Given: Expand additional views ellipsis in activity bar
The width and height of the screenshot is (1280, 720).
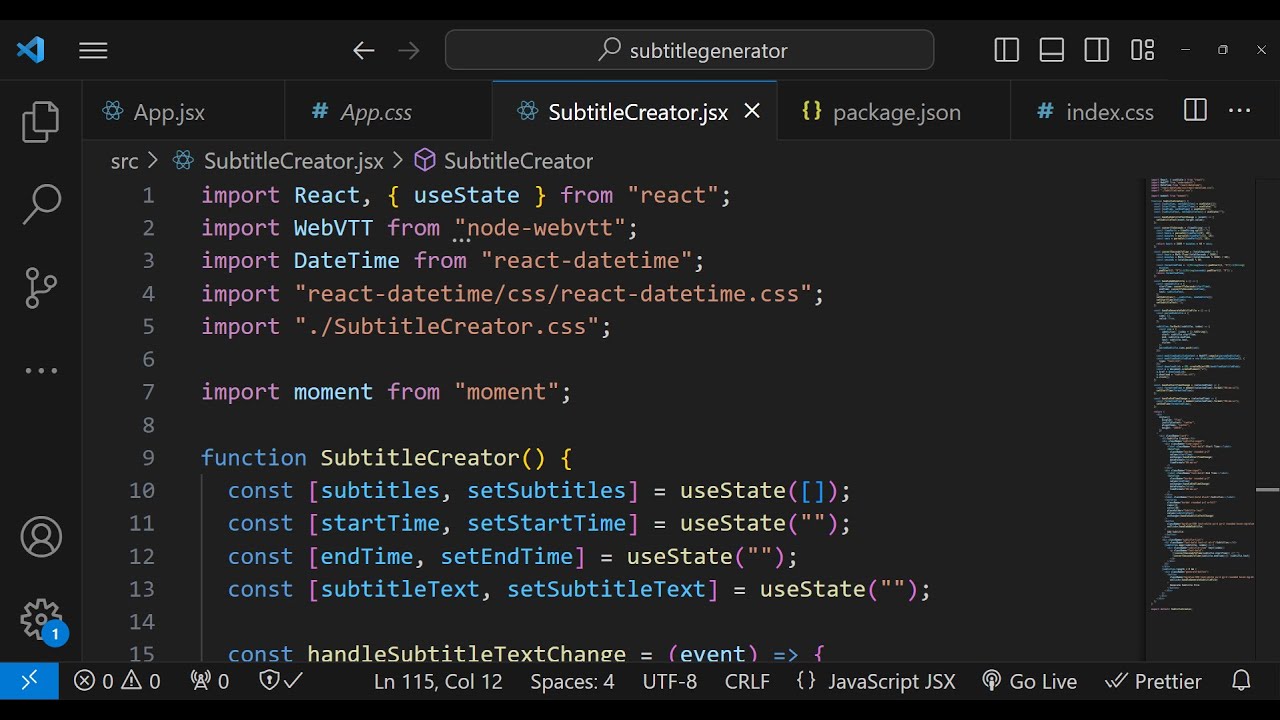Looking at the screenshot, I should point(41,371).
